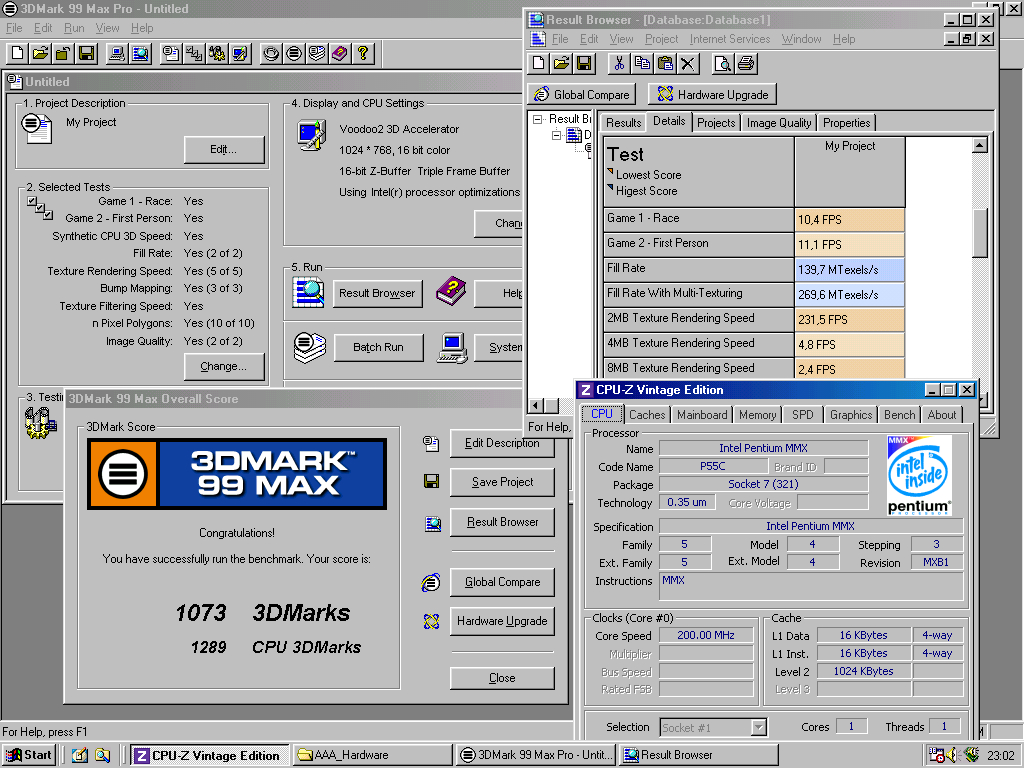Click Result Browser button in Run section
Viewport: 1024px width, 768px height.
coord(377,293)
